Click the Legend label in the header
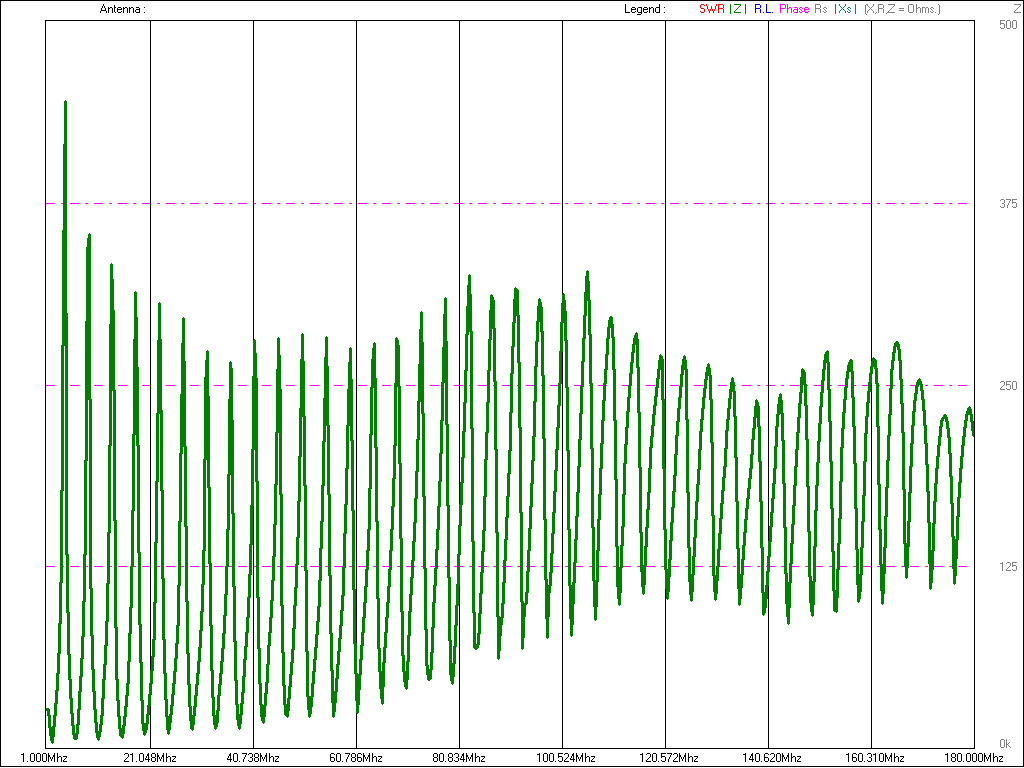 (x=643, y=9)
